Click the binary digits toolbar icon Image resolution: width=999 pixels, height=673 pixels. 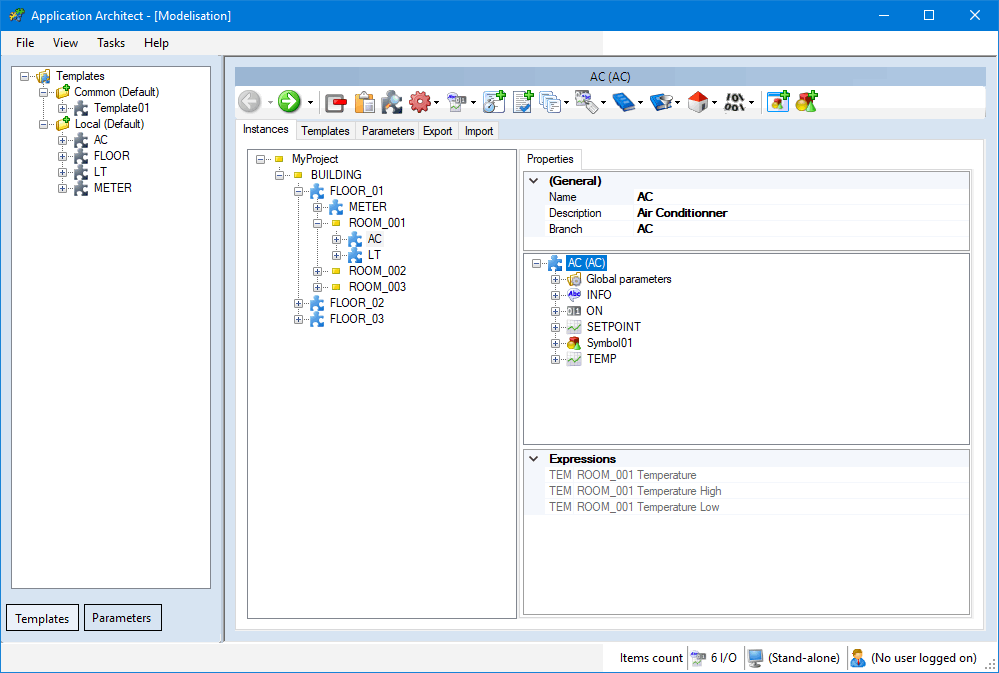pos(735,102)
